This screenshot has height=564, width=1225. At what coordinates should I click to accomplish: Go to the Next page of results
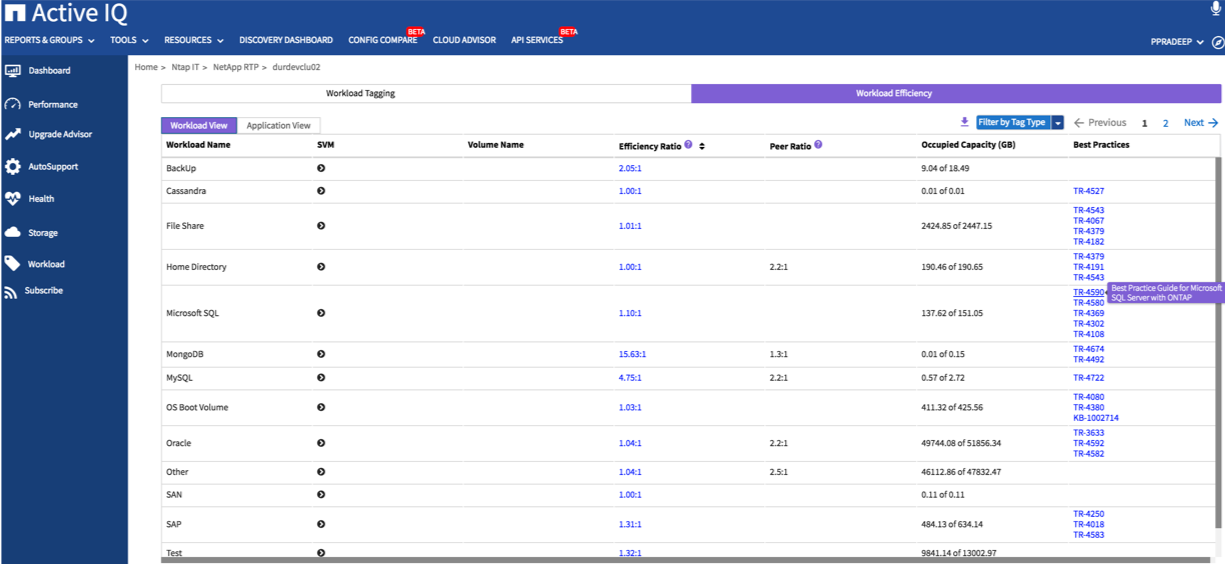(x=1200, y=123)
